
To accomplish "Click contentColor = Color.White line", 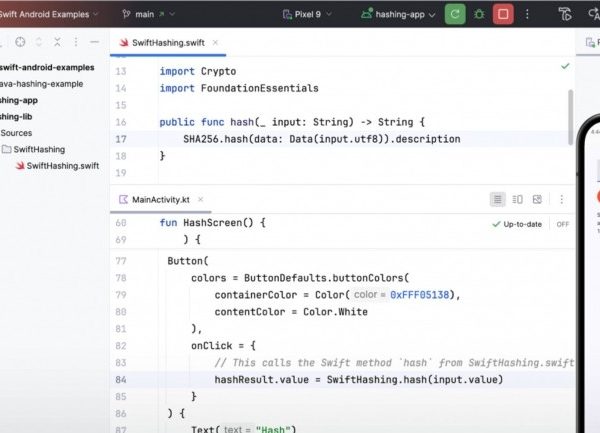I will [x=291, y=312].
